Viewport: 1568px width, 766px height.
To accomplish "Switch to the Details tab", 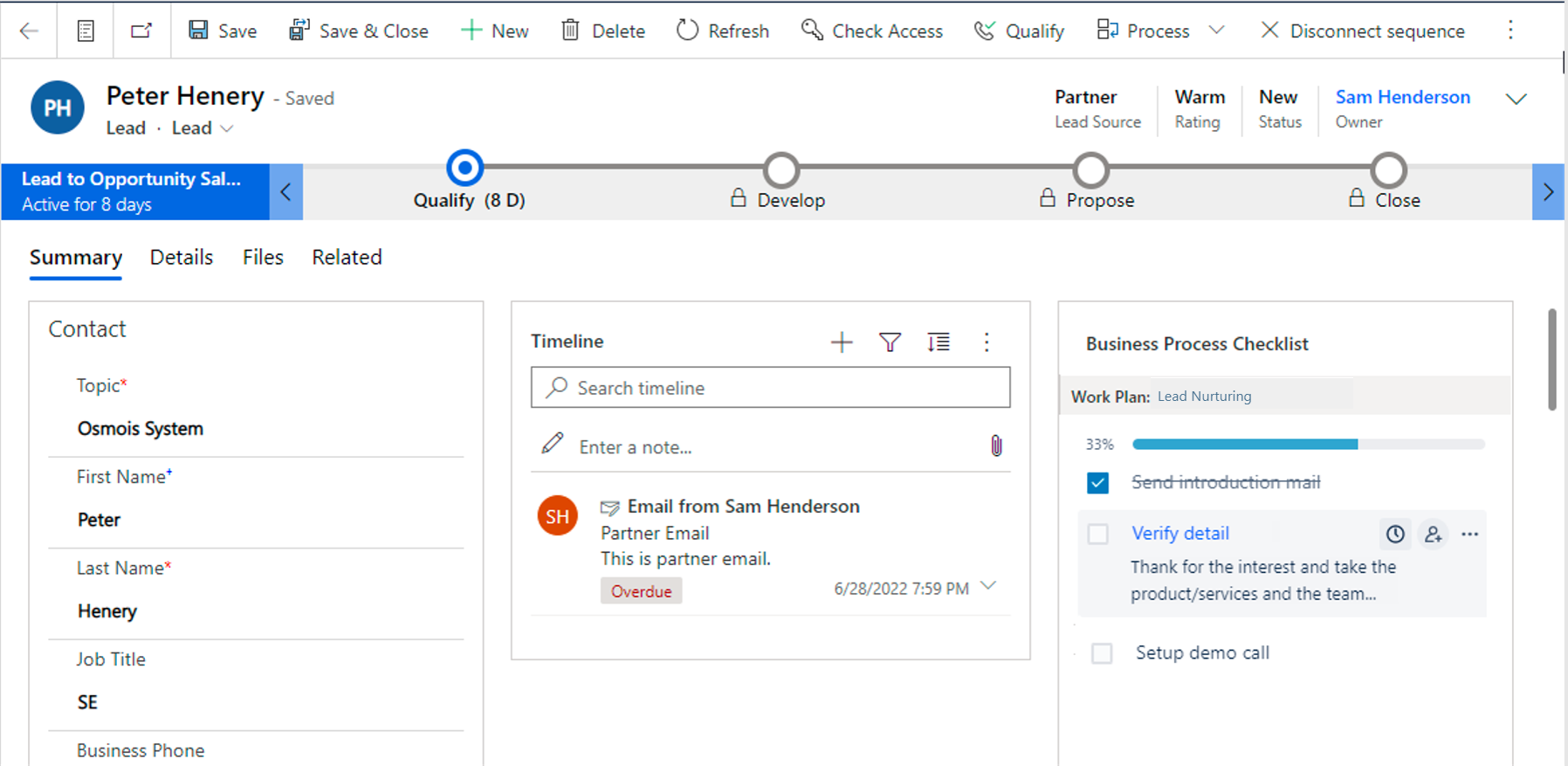I will coord(182,258).
